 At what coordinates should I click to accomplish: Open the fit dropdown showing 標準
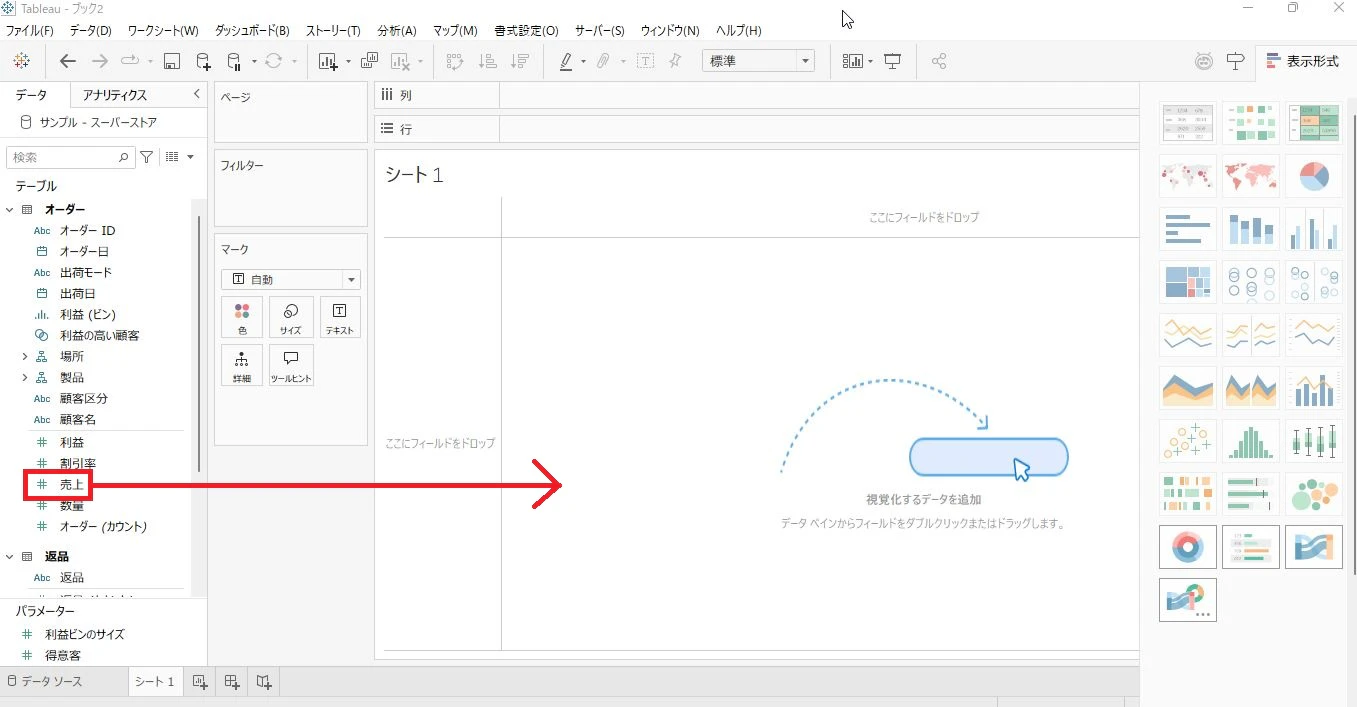coord(759,61)
